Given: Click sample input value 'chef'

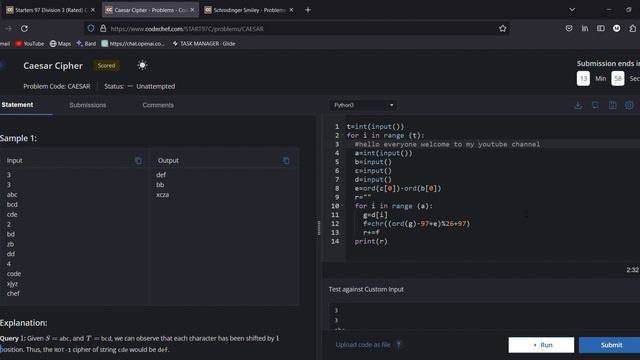Looking at the screenshot, I should 13,293.
